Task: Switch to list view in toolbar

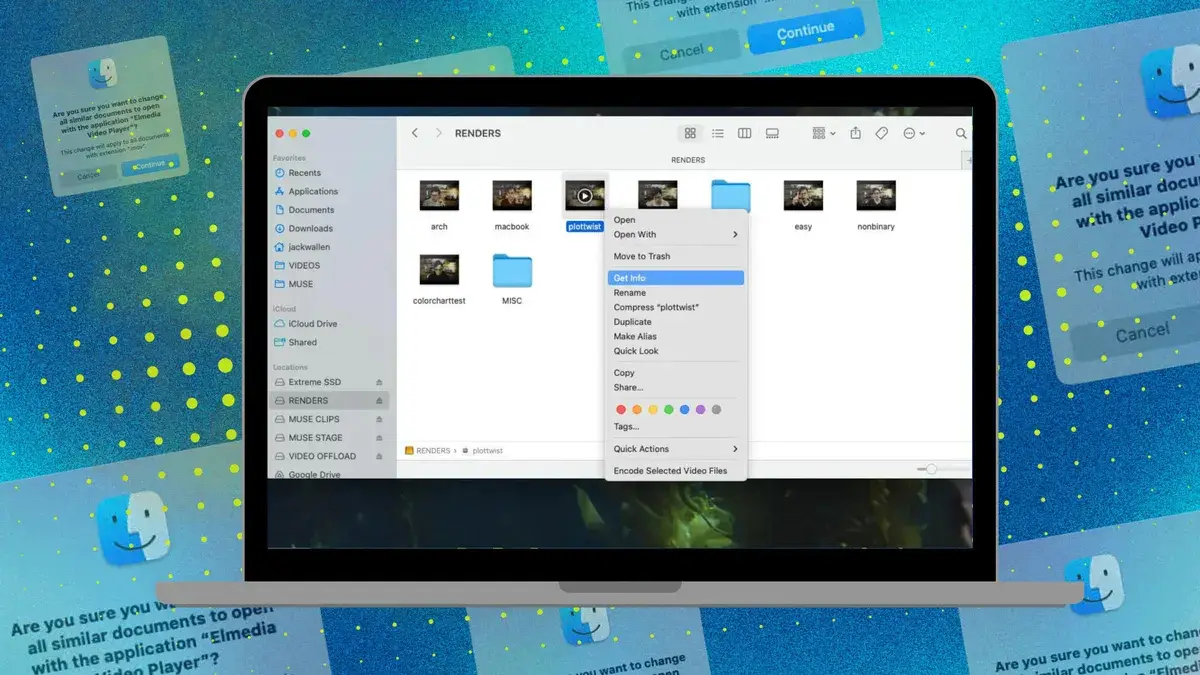Action: pyautogui.click(x=717, y=133)
